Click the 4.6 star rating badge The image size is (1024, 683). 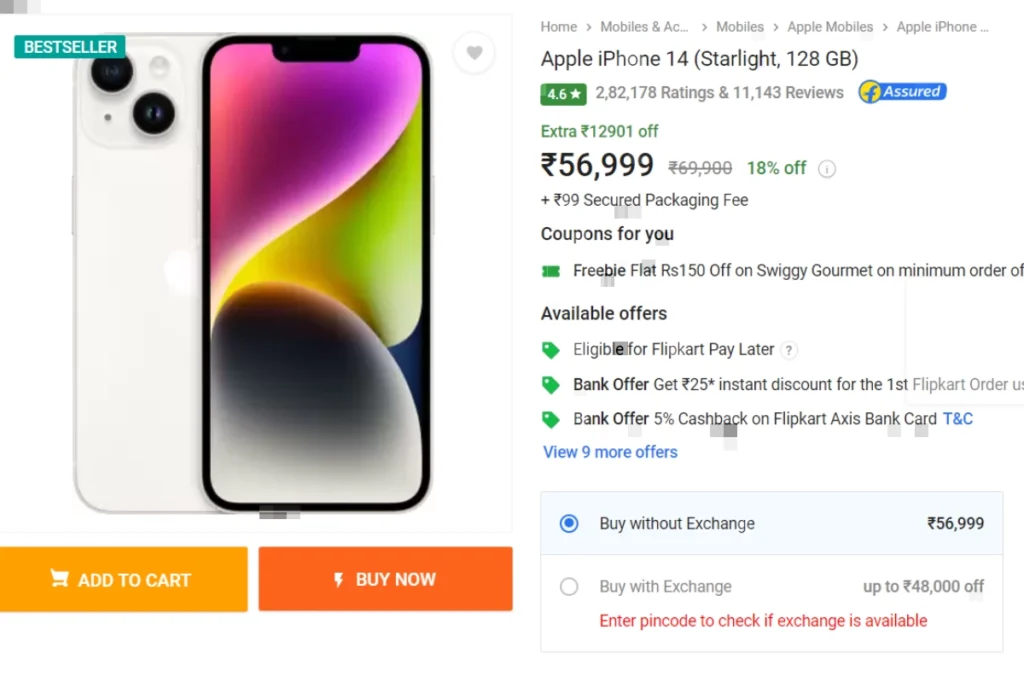563,94
